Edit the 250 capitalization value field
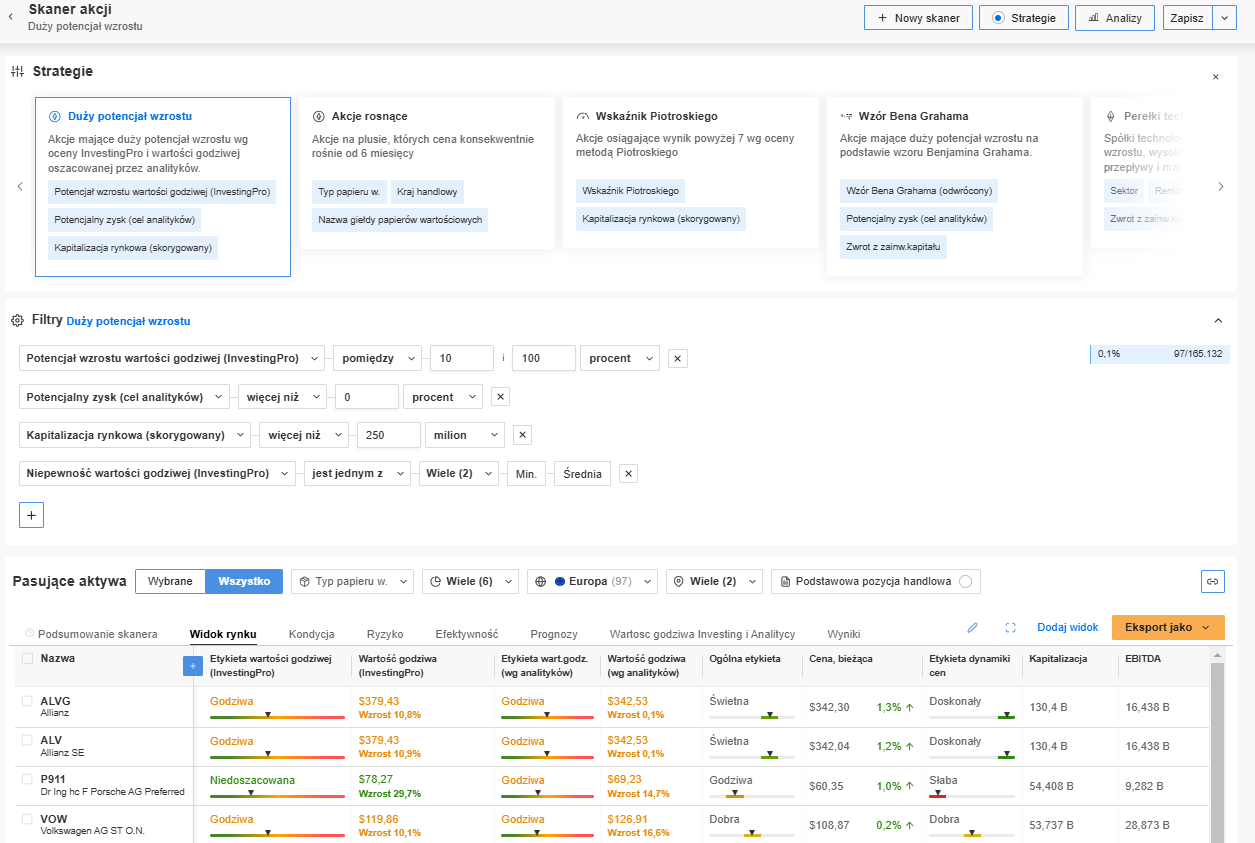1255x843 pixels. pos(388,435)
